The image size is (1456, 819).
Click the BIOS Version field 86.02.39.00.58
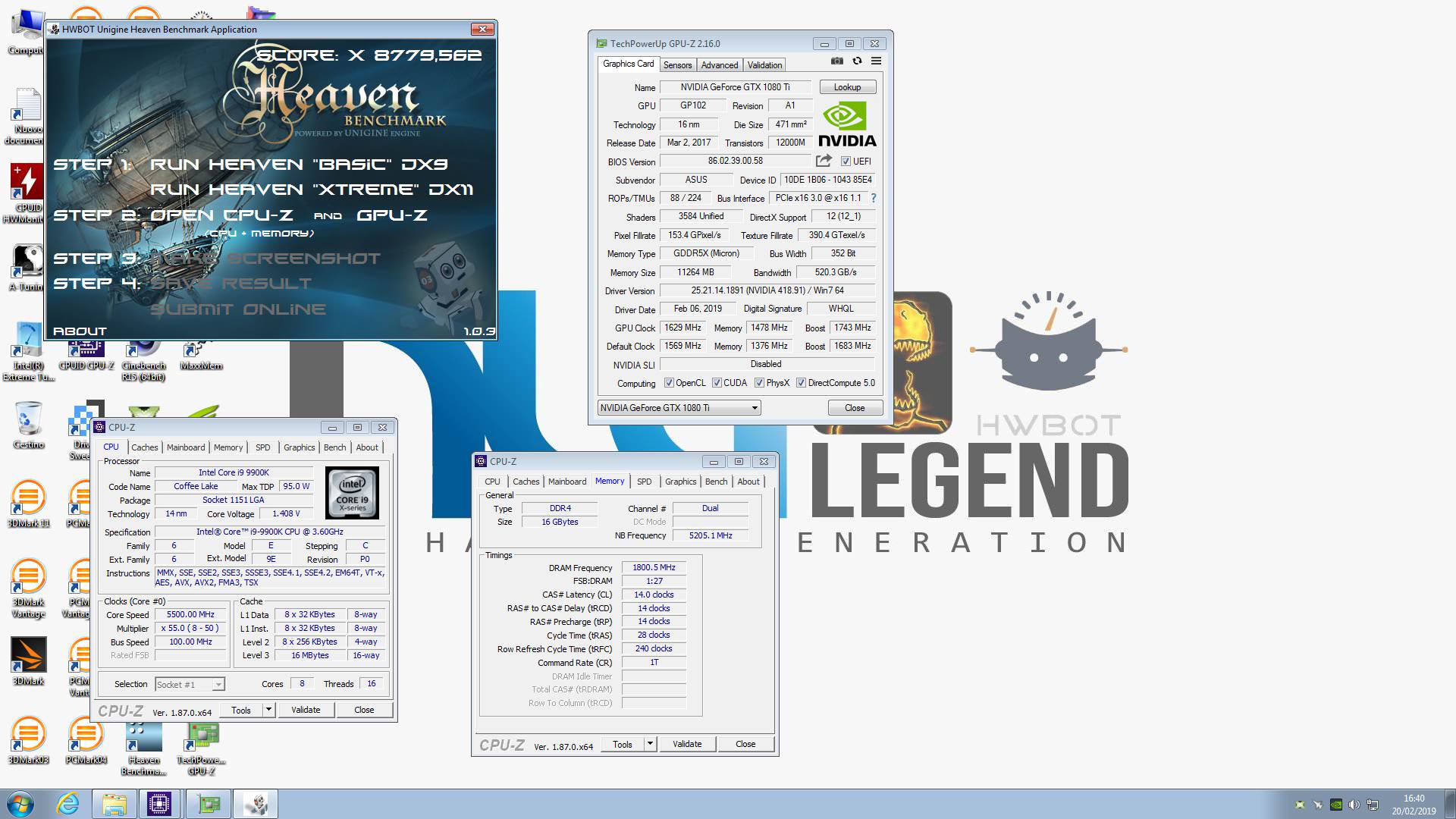coord(736,161)
